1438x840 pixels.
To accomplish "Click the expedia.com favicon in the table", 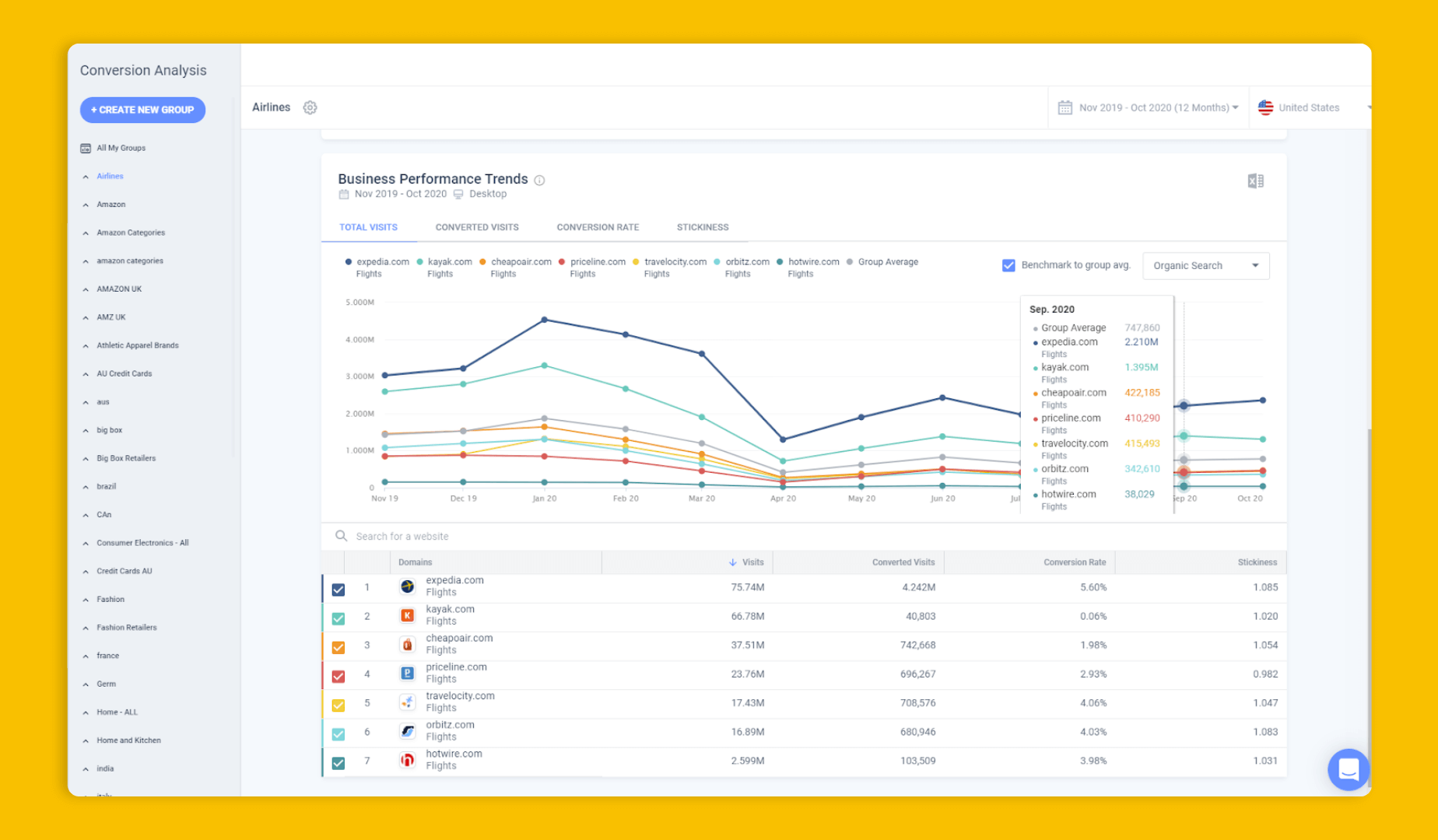I will click(x=407, y=586).
